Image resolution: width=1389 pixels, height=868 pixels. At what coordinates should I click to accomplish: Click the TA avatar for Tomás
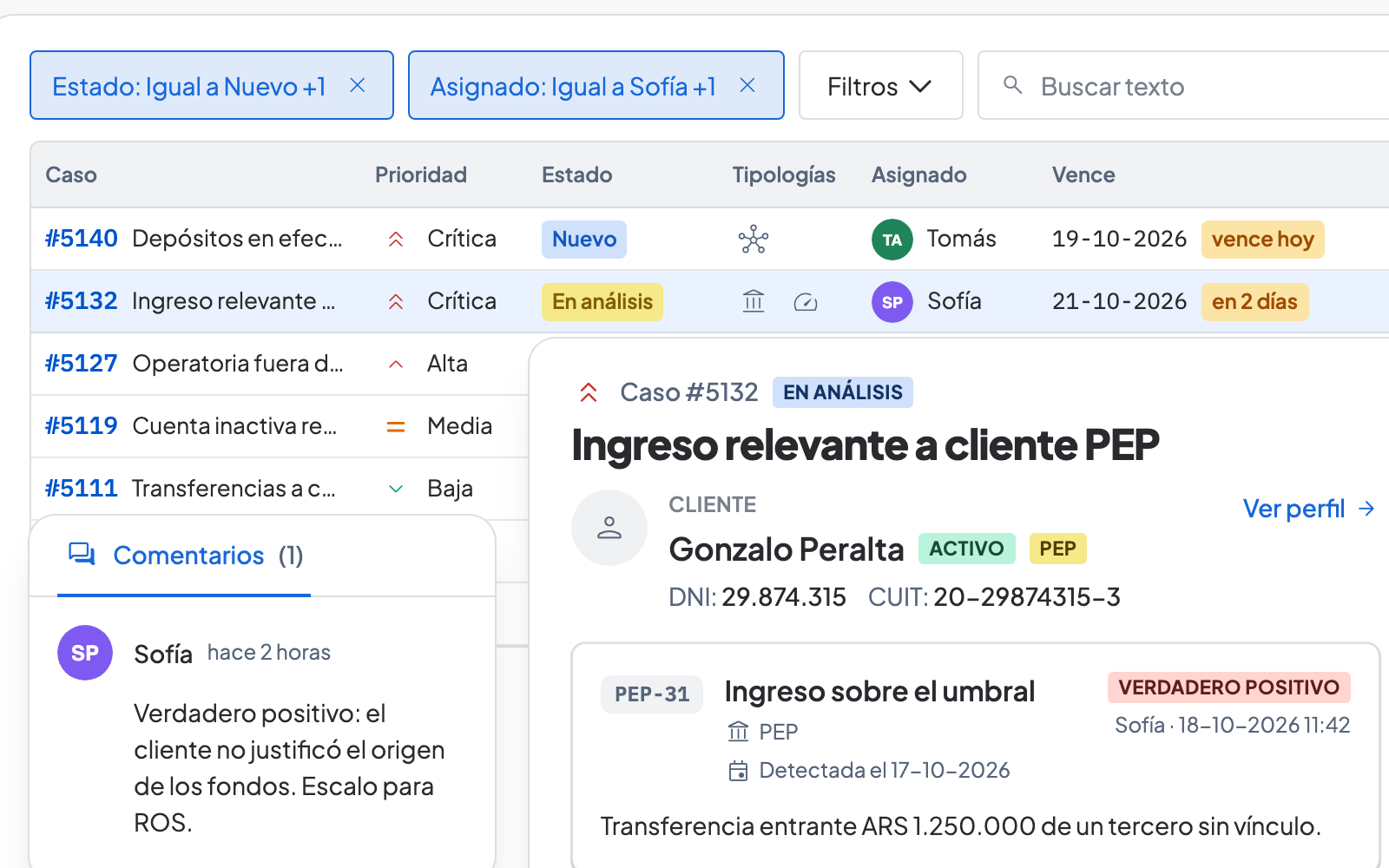[x=892, y=240]
